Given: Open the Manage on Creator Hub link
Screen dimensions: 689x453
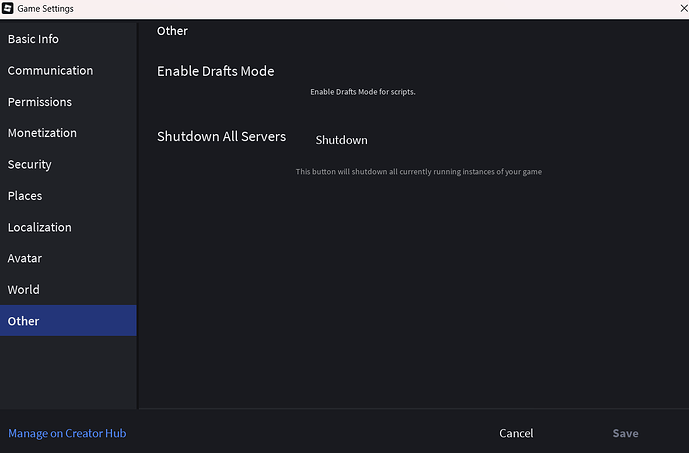Looking at the screenshot, I should click(67, 433).
